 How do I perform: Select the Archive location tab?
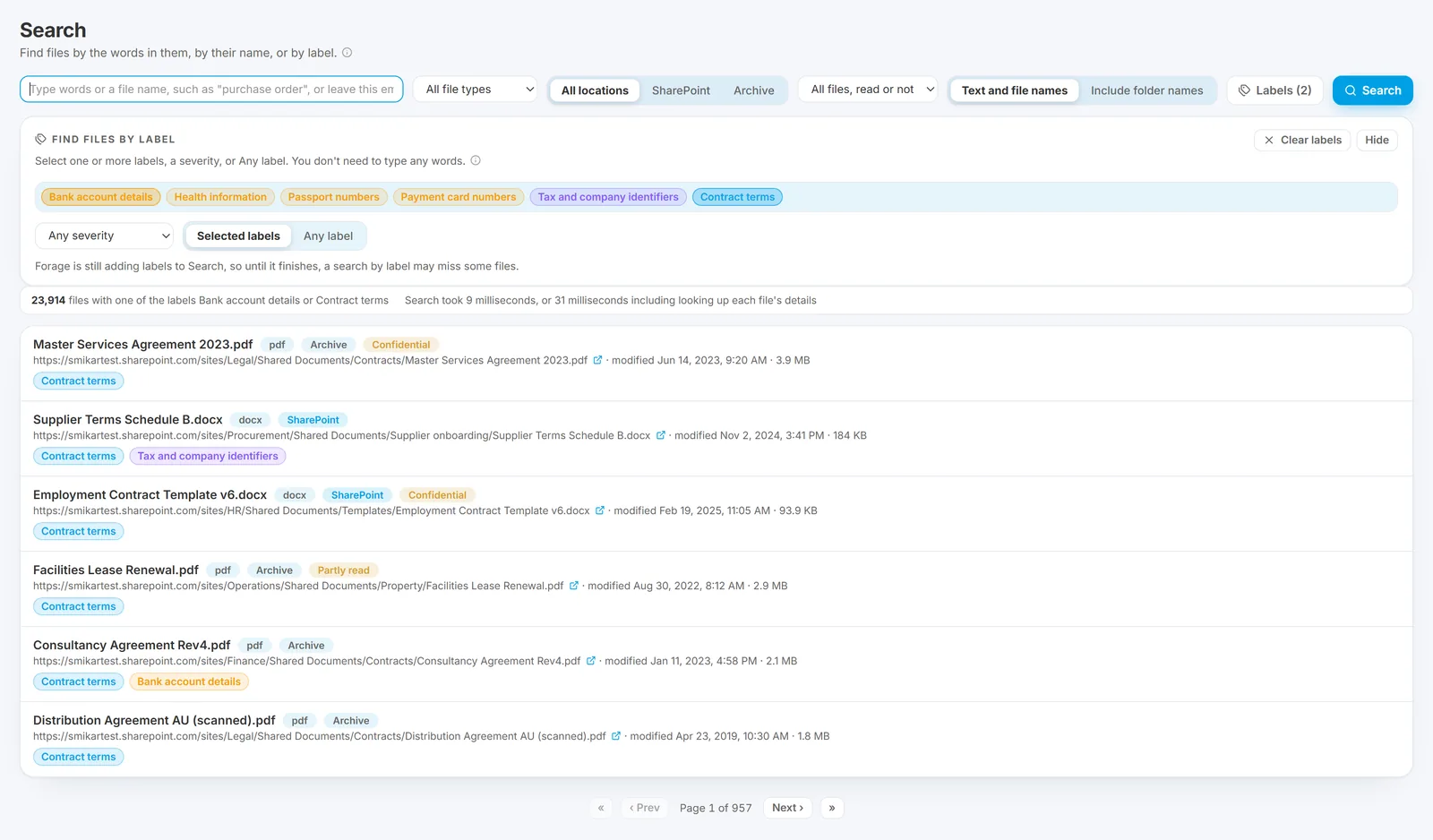[754, 90]
